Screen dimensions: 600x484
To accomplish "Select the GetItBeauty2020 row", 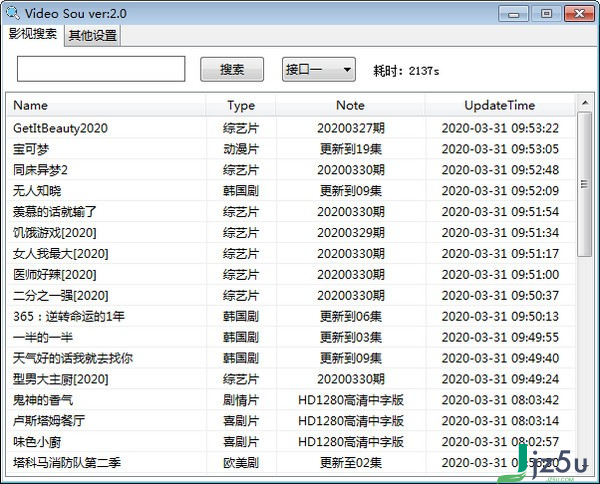I will click(291, 128).
